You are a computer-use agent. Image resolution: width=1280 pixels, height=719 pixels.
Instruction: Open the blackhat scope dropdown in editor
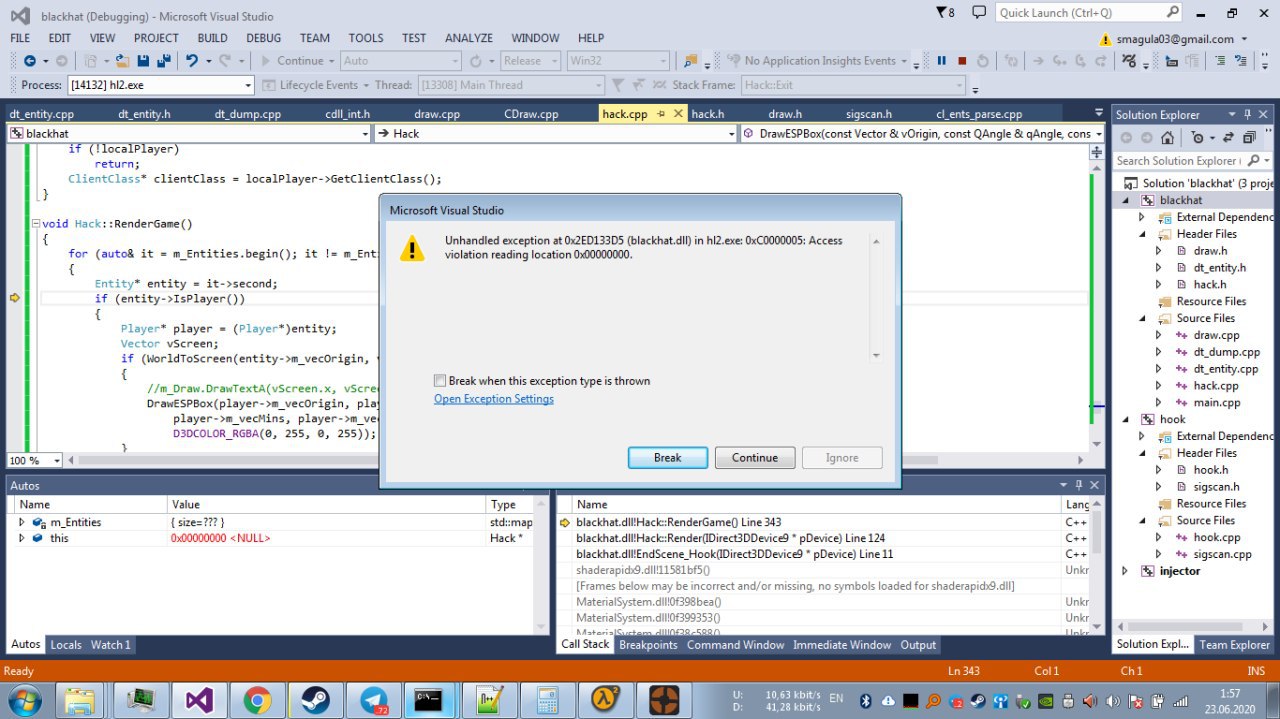tap(365, 134)
